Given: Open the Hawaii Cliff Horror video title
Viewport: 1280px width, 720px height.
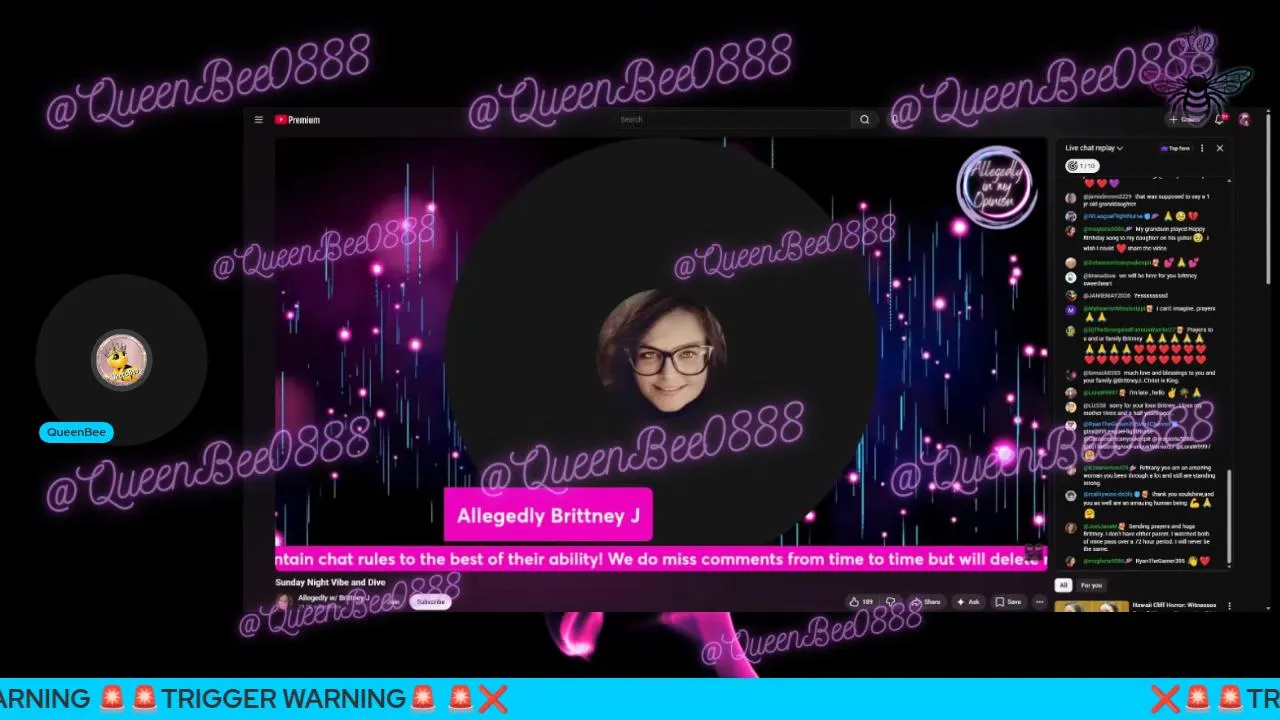Looking at the screenshot, I should pos(1174,605).
